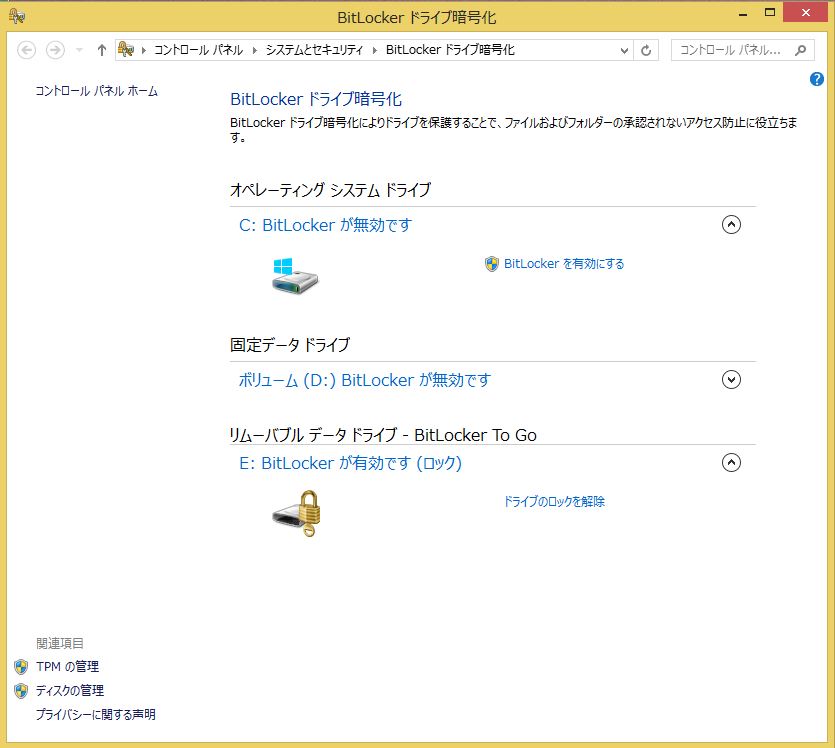Click the forward navigation arrow
835x748 pixels.
click(55, 50)
